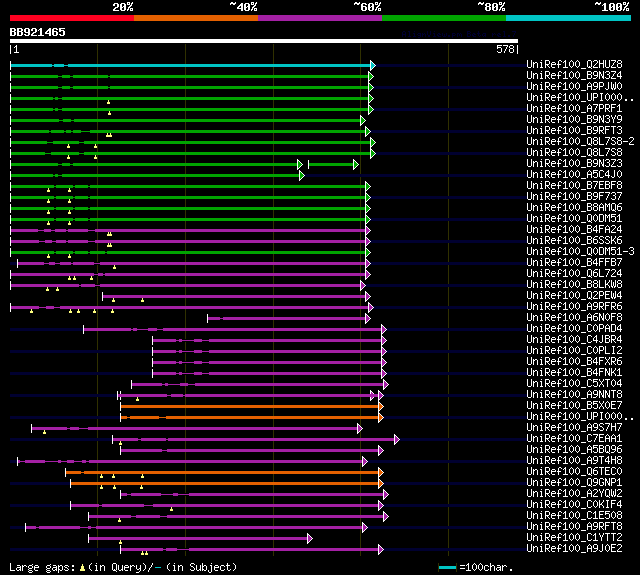The width and height of the screenshot is (640, 575).
Task: Select hit label UniRef100_B8AMQ6
Action: coord(574,208)
